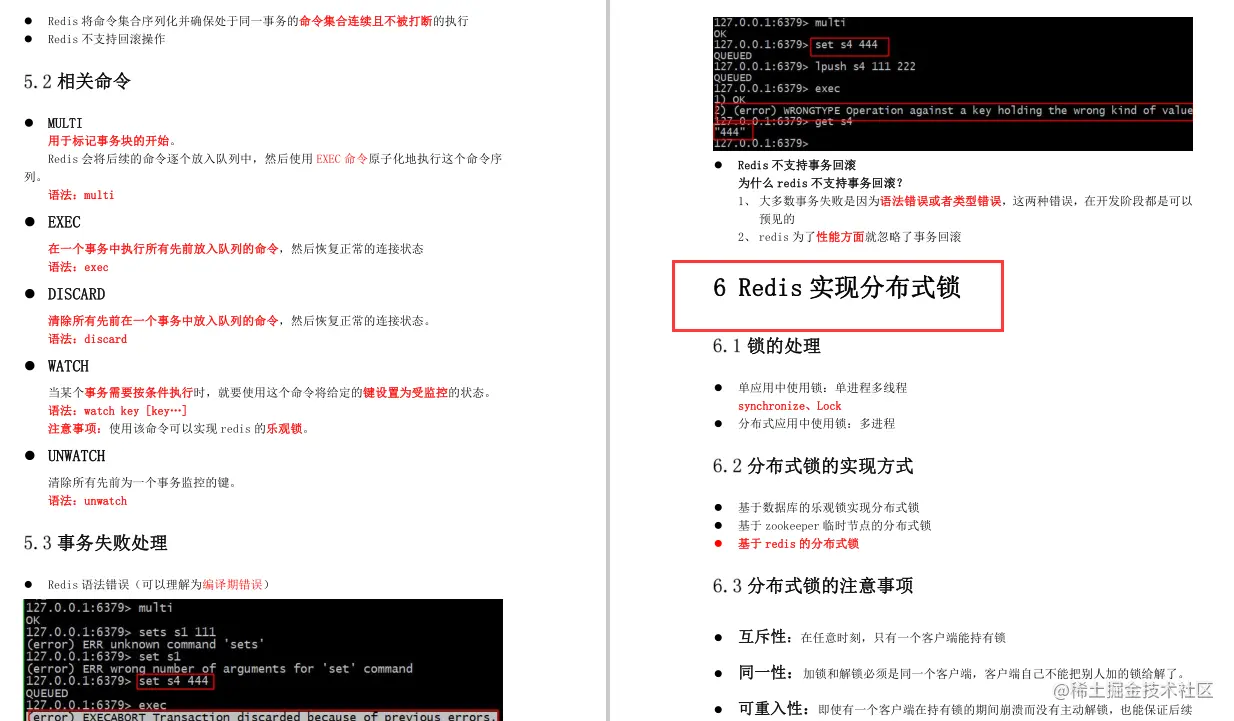Screen dimensions: 1234x721
Task: Click the bold term '互斥性：'
Action: pyautogui.click(x=768, y=637)
